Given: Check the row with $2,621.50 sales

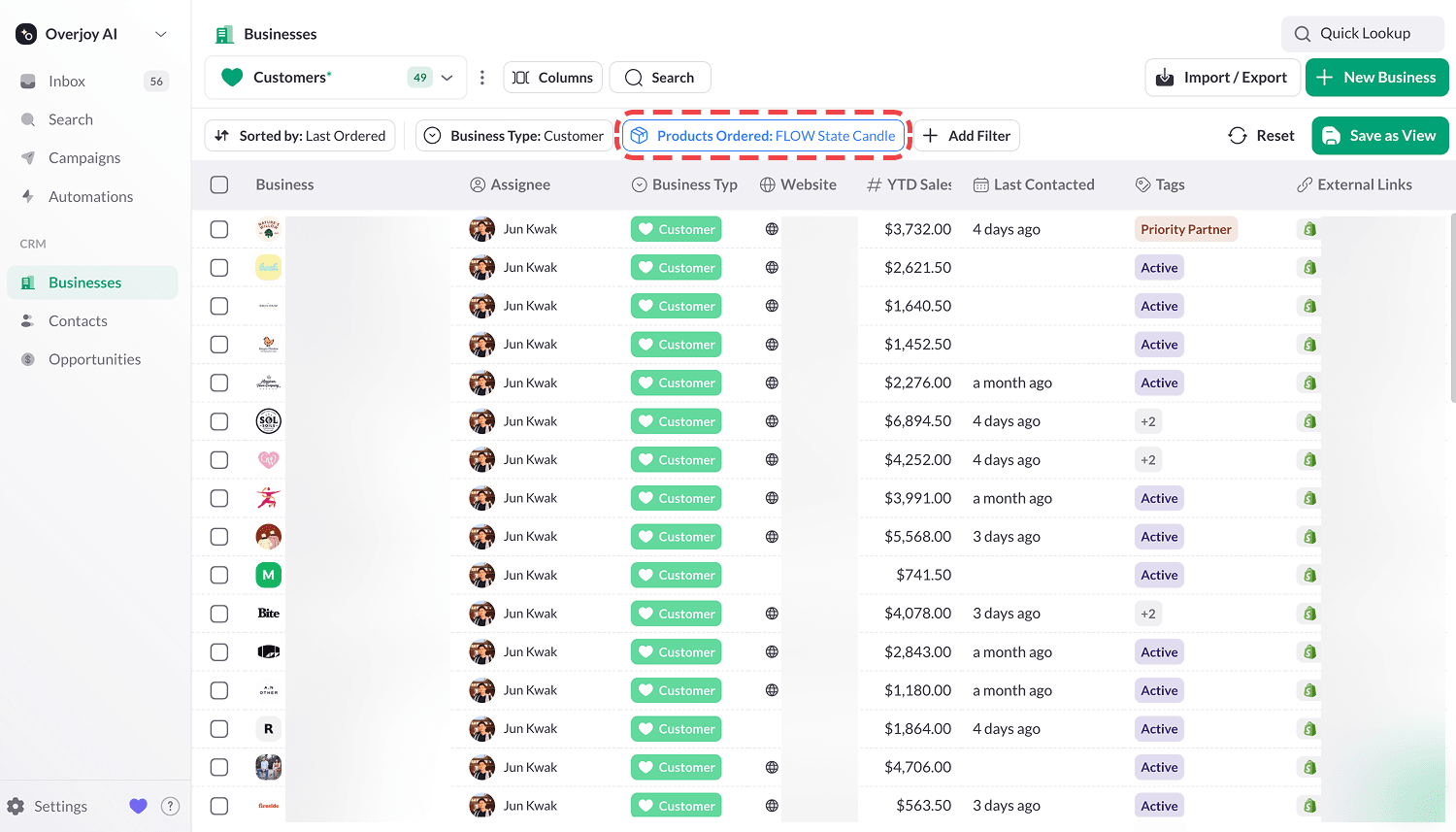Looking at the screenshot, I should [219, 268].
